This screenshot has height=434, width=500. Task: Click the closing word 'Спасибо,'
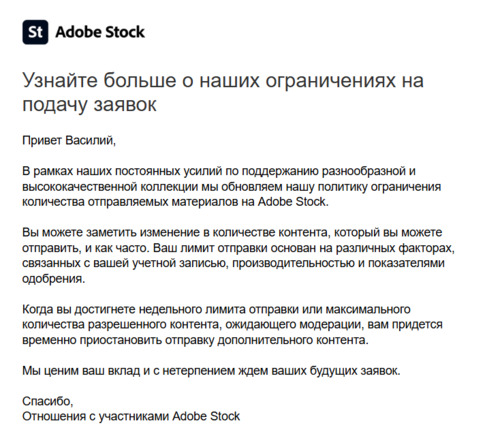[x=48, y=401]
